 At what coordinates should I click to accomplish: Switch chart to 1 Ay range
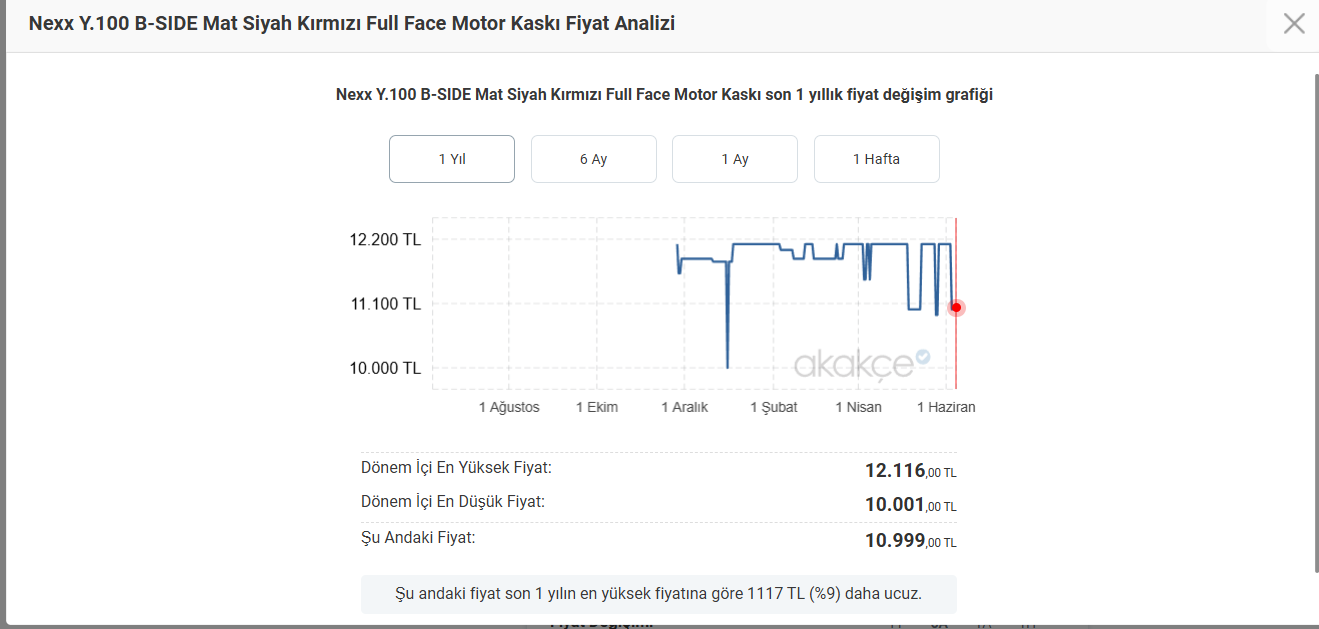click(735, 159)
